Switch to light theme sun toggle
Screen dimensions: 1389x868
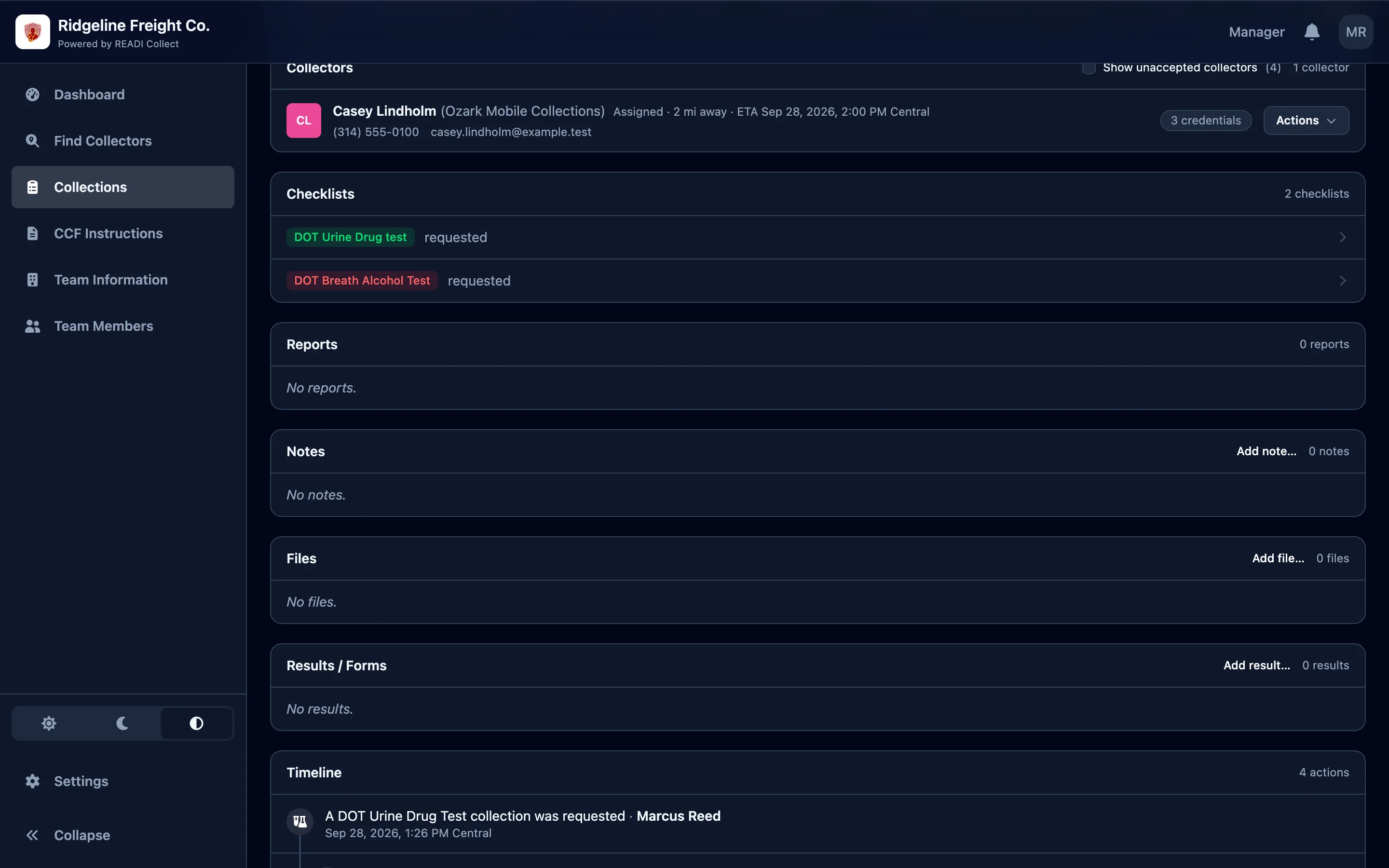click(x=49, y=723)
